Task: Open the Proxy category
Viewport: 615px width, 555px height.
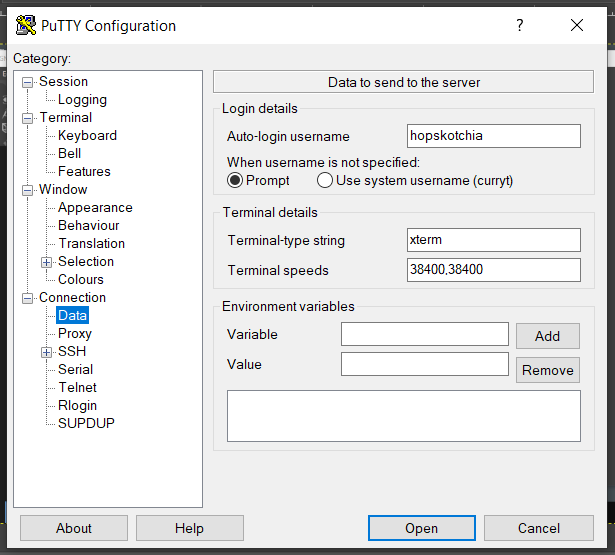Action: 75,334
